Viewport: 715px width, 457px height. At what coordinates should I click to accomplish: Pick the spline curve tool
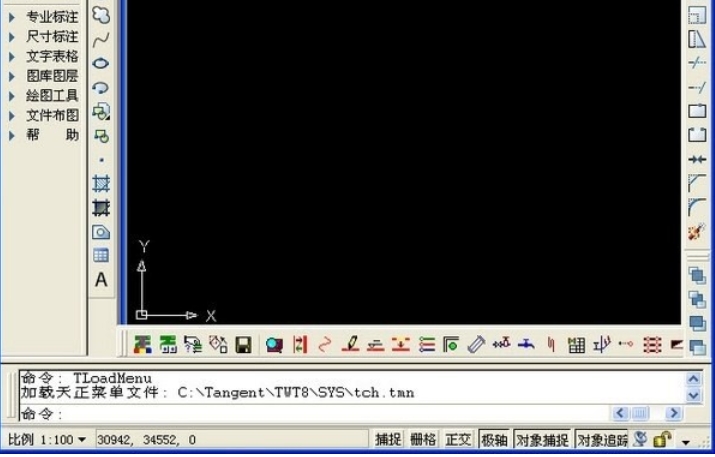tap(101, 40)
